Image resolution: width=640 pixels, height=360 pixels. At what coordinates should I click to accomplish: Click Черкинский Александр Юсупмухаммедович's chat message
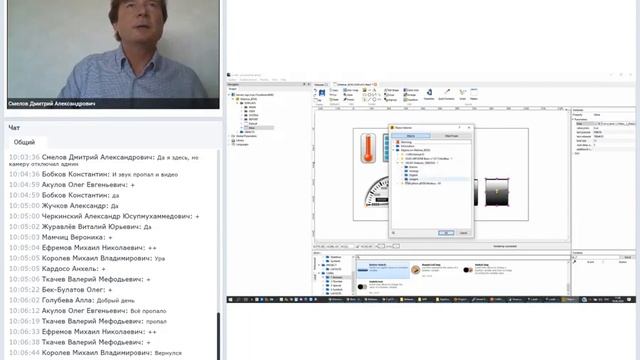[104, 216]
